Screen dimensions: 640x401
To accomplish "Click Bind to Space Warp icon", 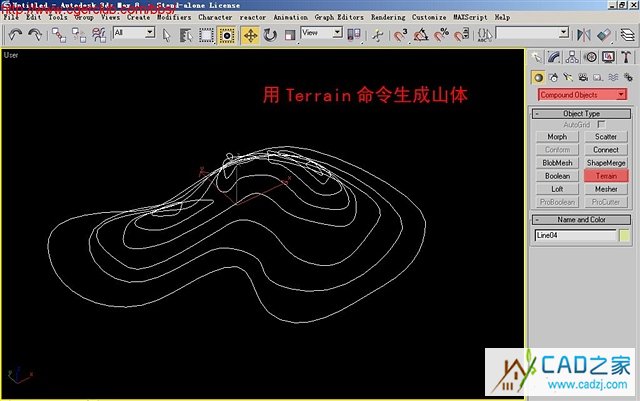I will pos(99,35).
